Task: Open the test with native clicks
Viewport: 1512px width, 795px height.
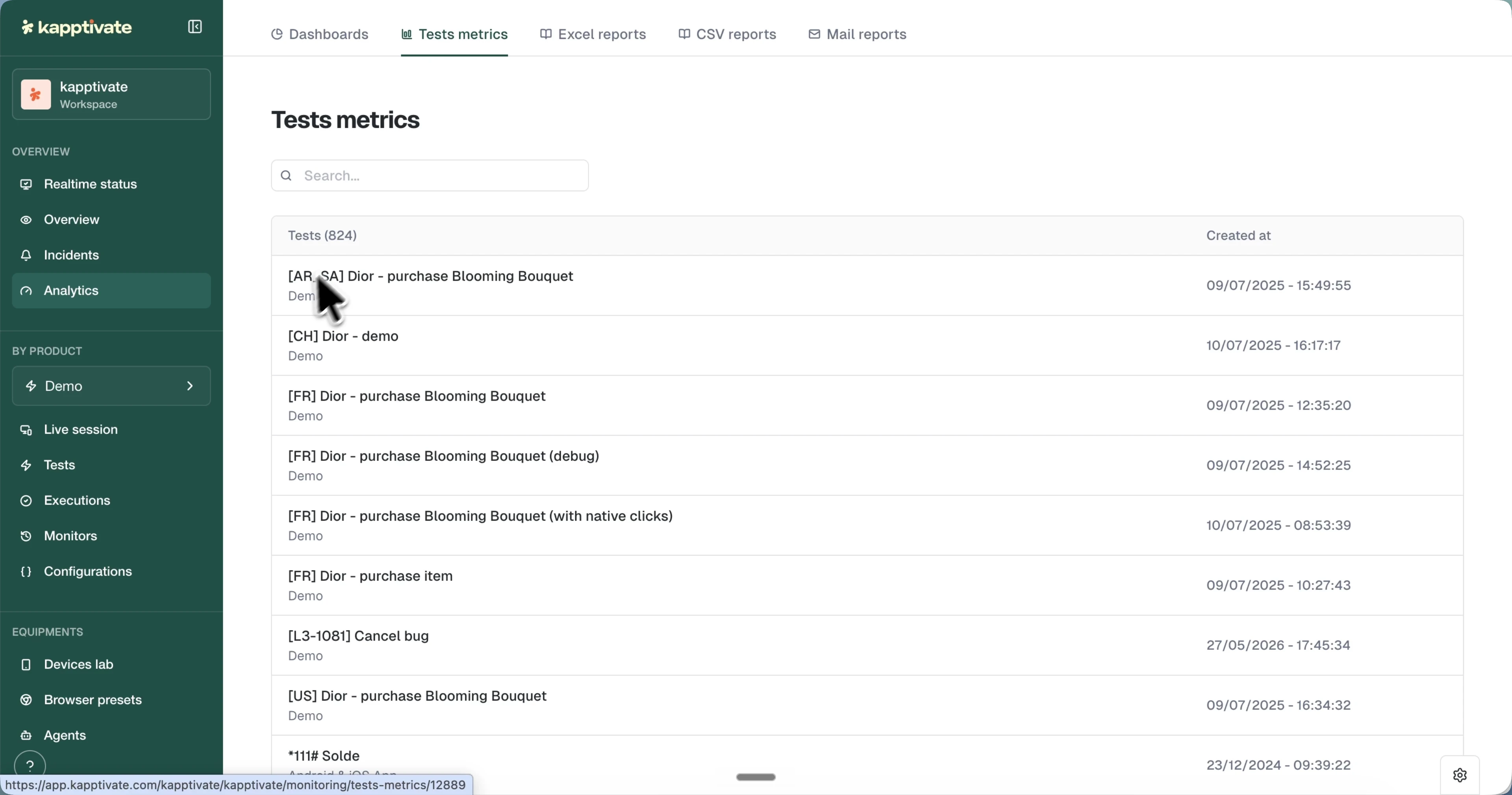Action: point(867,526)
